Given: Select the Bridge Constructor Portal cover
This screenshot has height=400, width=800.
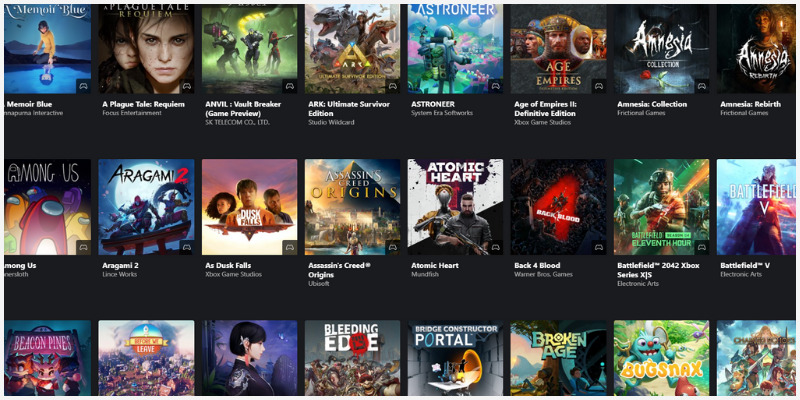Looking at the screenshot, I should coord(456,358).
